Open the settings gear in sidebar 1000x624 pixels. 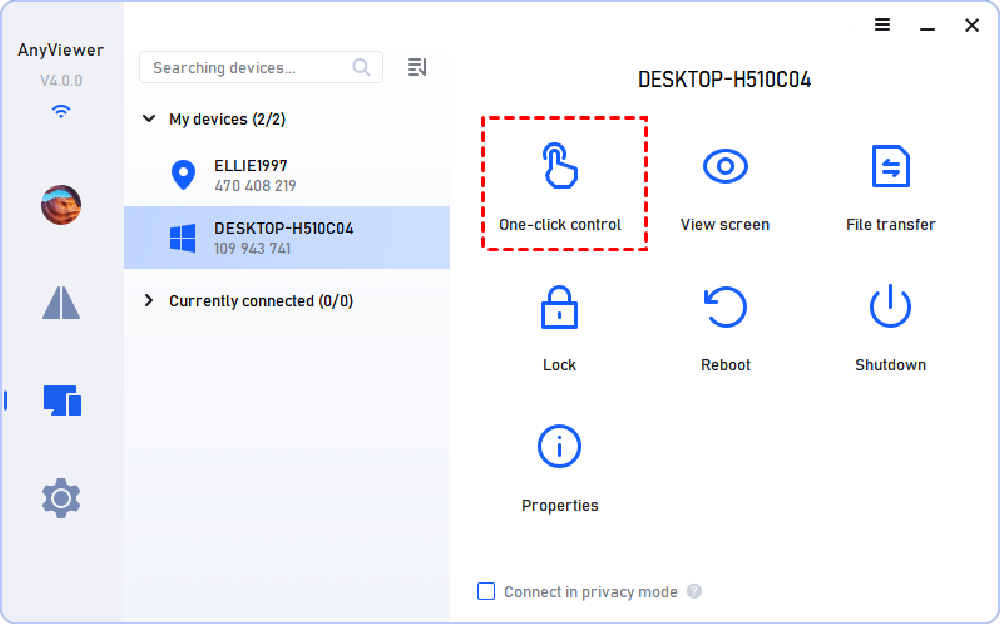(x=61, y=497)
